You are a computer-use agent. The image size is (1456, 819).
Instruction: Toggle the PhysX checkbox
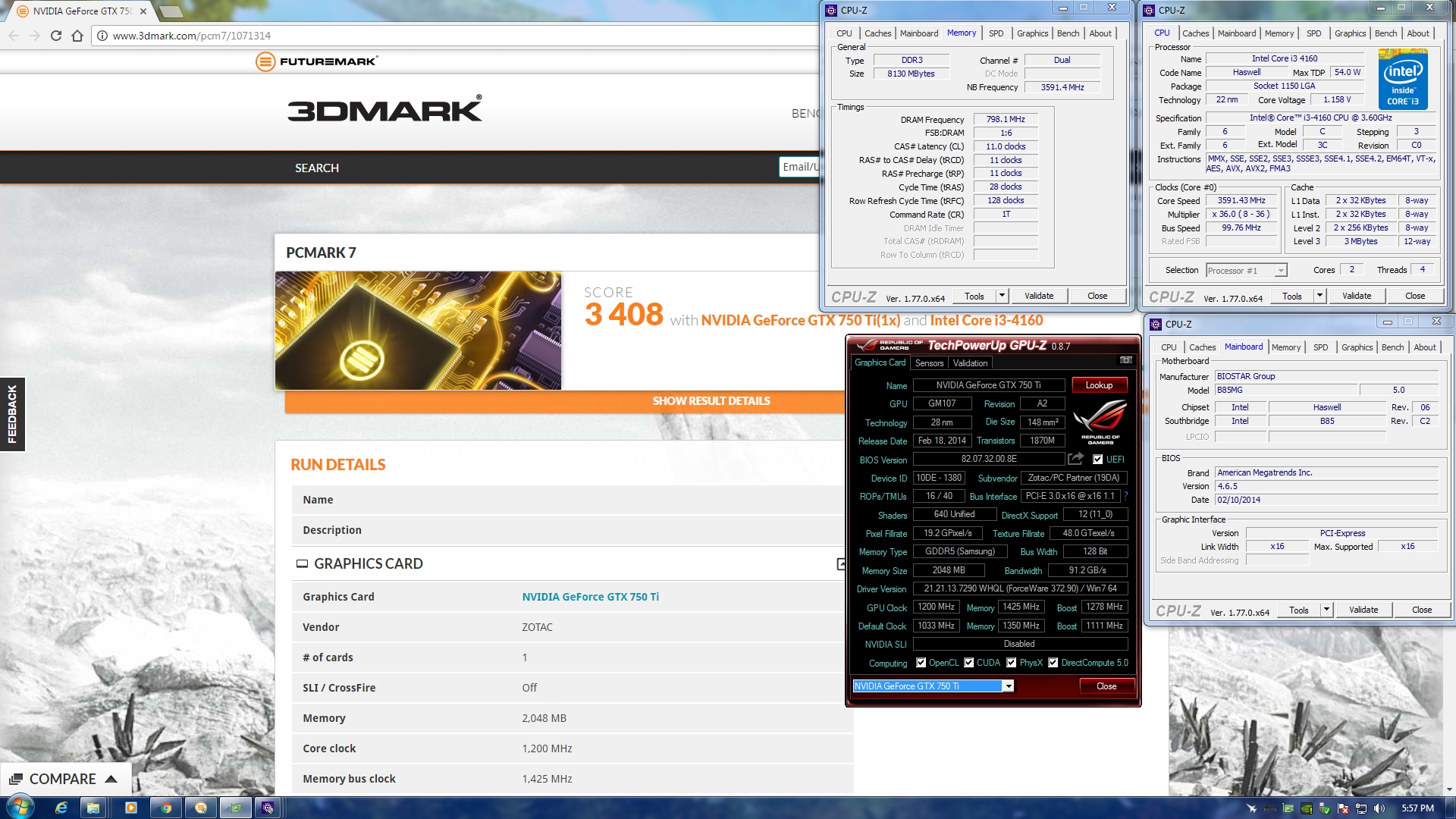point(1011,662)
